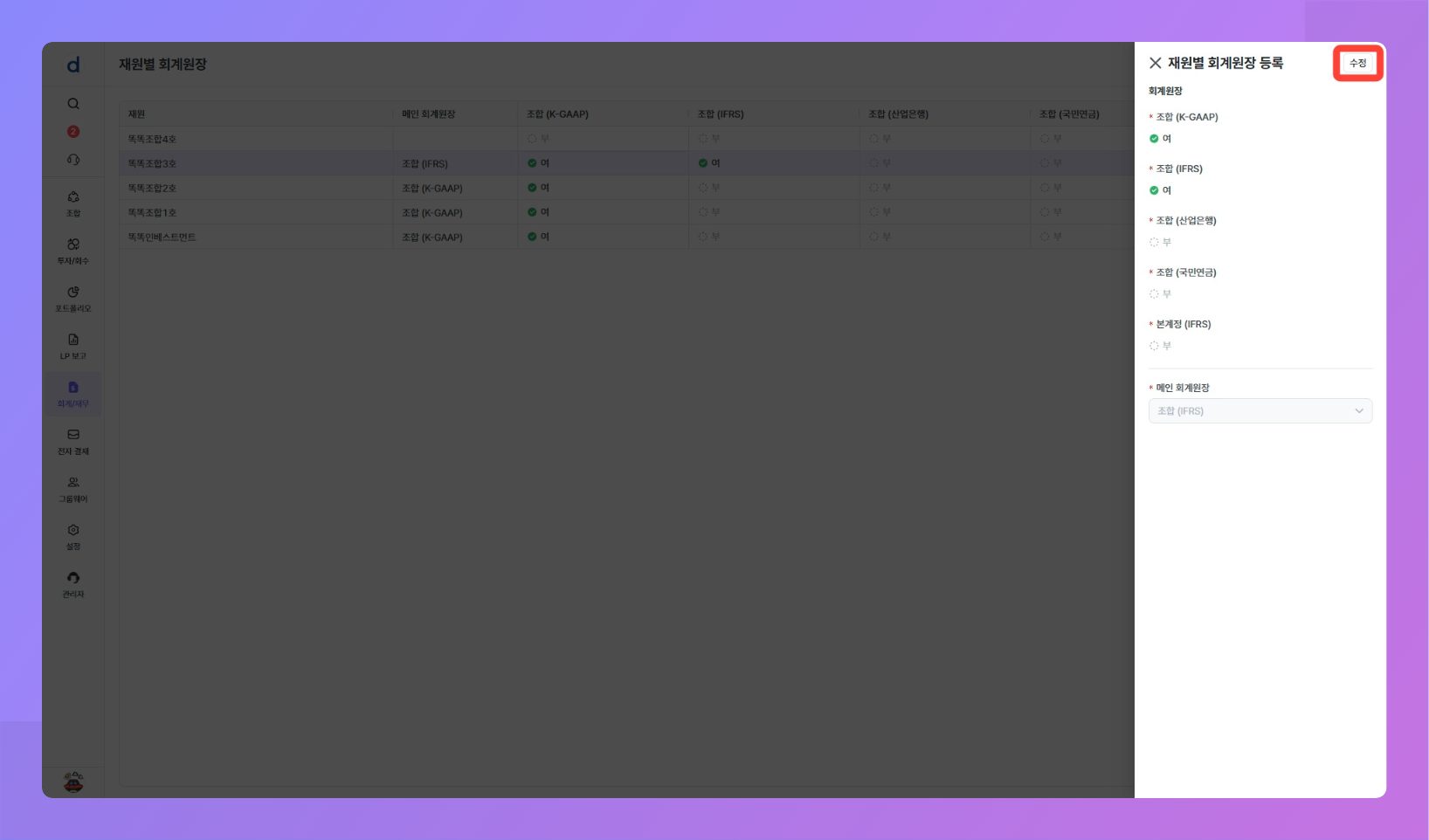The width and height of the screenshot is (1429, 840).
Task: Click the 부 status under panel 조합 (산업은행)
Action: pyautogui.click(x=1160, y=243)
